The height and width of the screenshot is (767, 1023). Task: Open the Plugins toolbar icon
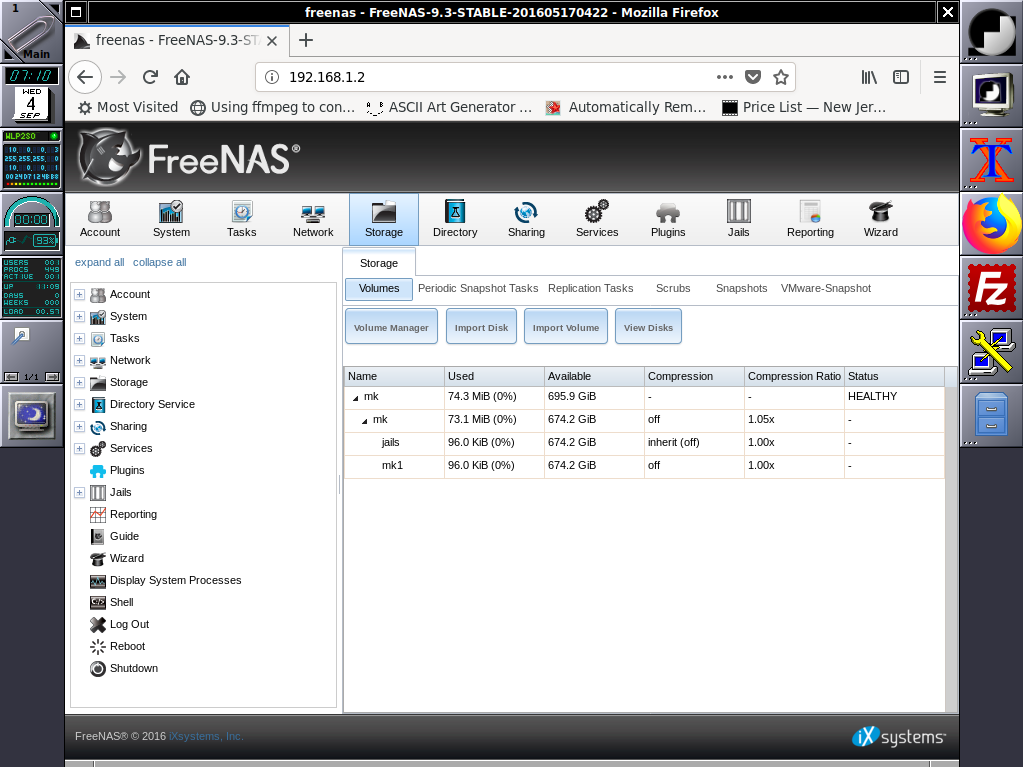tap(668, 220)
